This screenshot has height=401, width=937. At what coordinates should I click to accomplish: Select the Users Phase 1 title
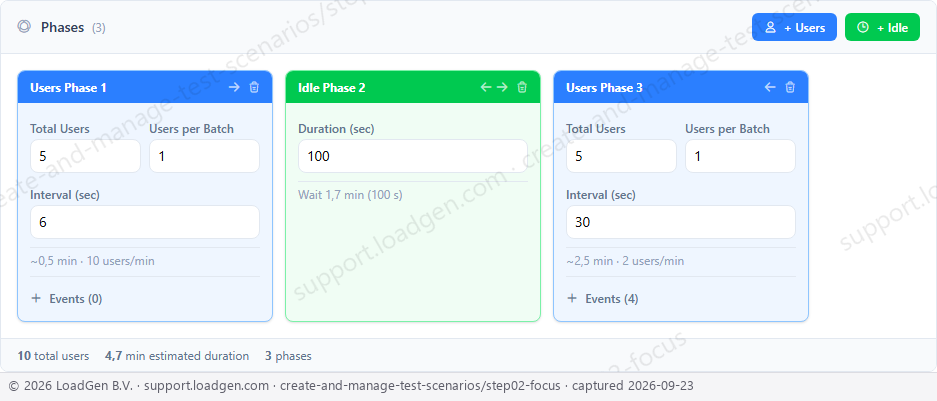point(68,88)
